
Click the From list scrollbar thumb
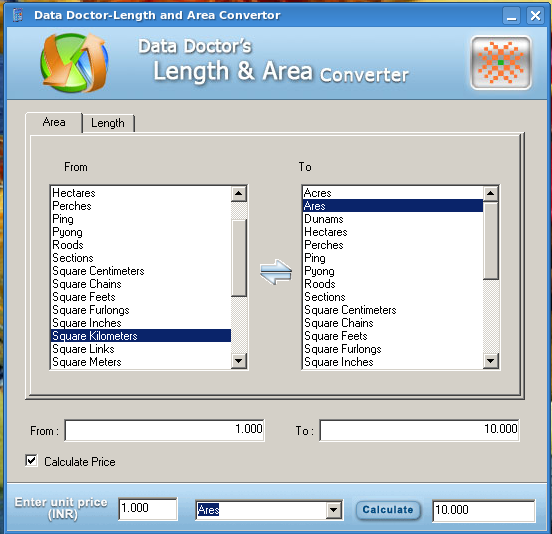(x=239, y=258)
